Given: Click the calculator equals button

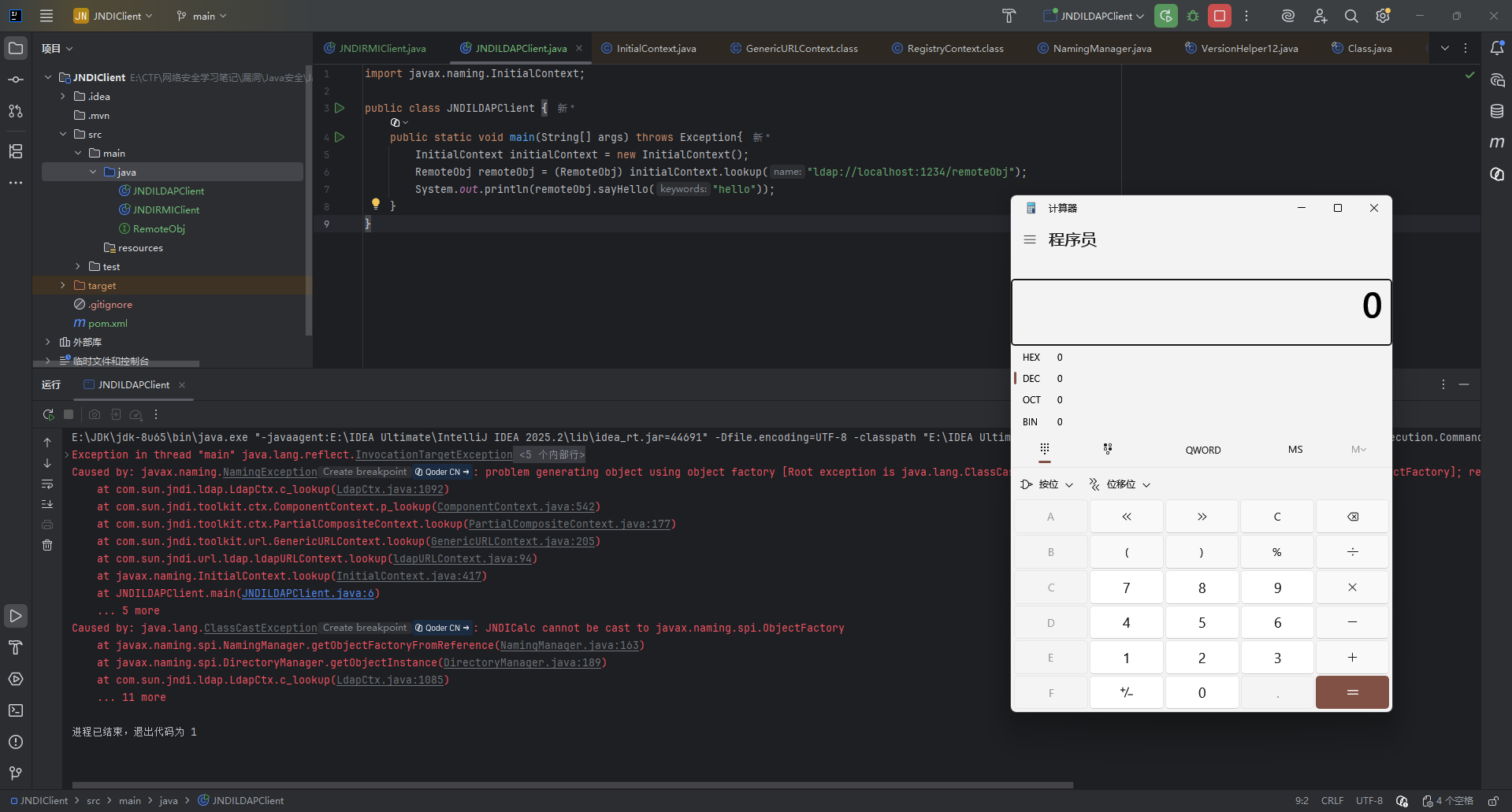Looking at the screenshot, I should [1352, 692].
